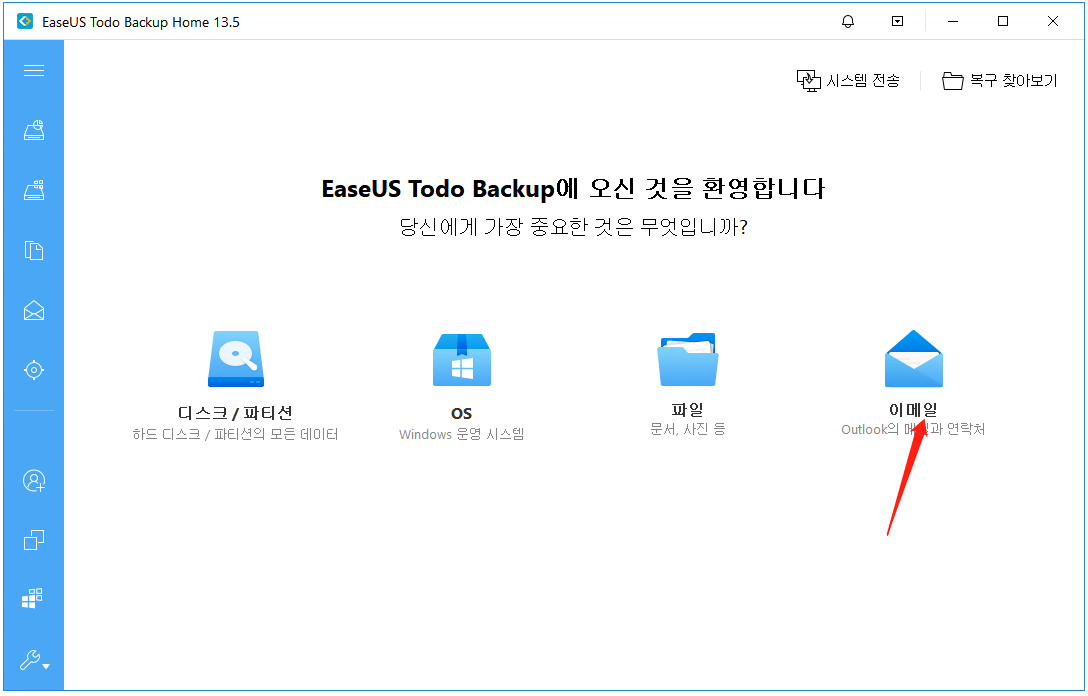Open System clone grid icon in sidebar
Viewport: 1088px width, 696px height.
point(32,598)
